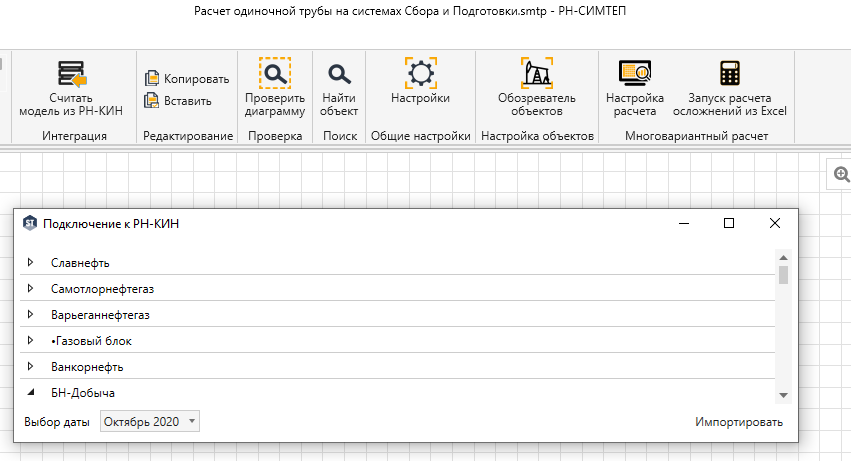
Task: Expand the Газовый блок tree node
Action: (30, 340)
